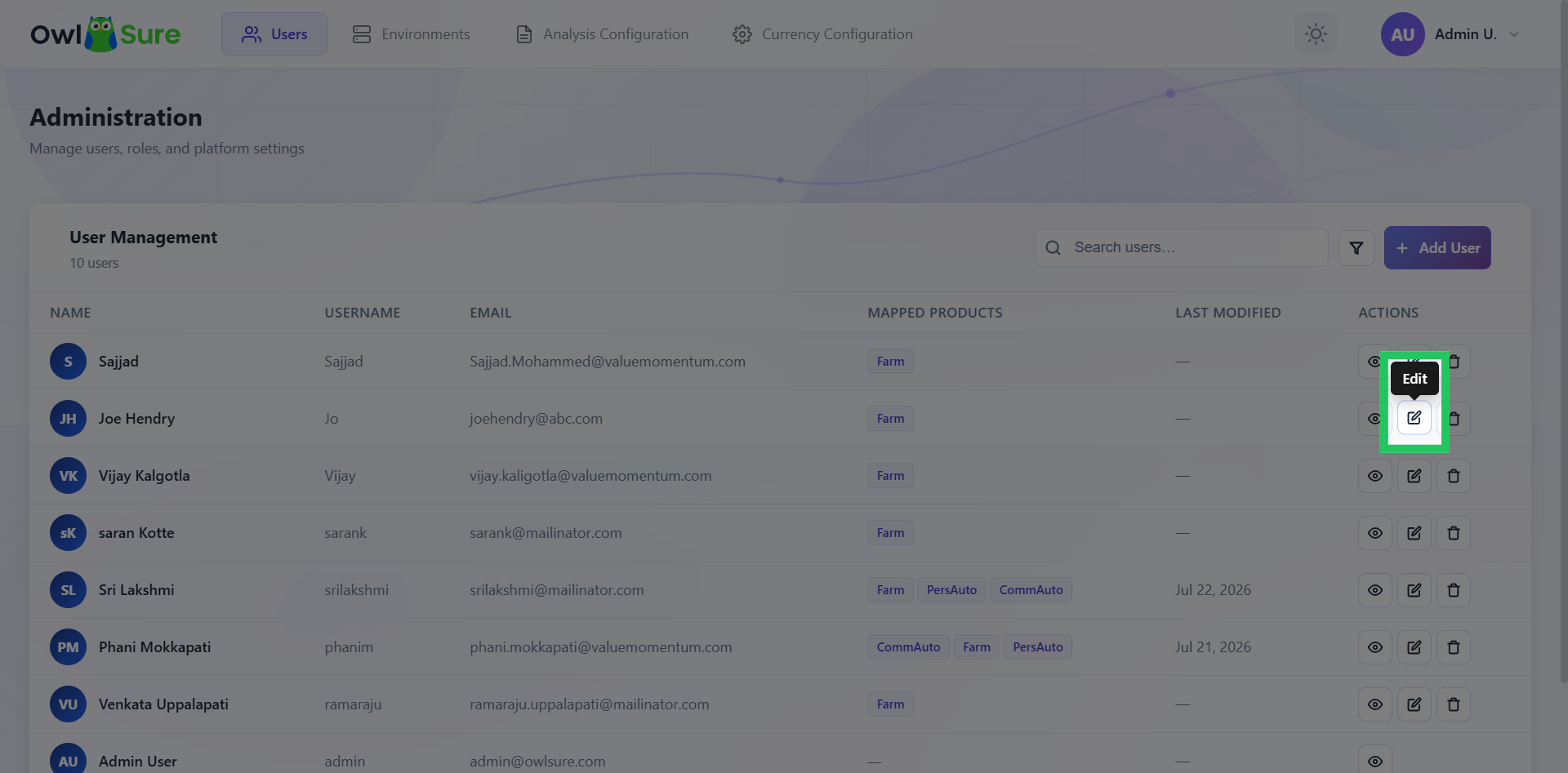
Task: Open the Admin U. account menu
Action: pos(1450,34)
